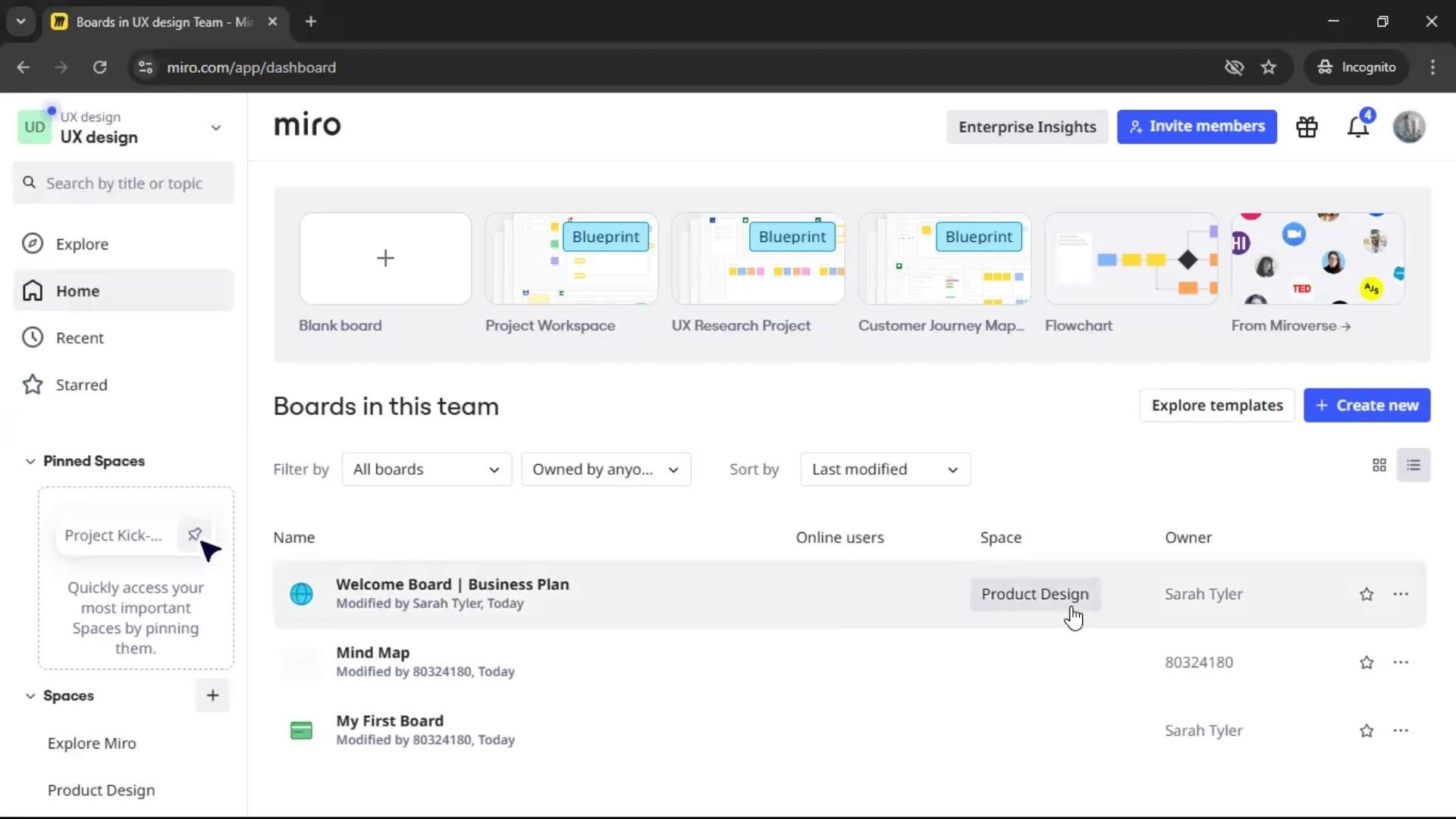Click owner 80324180 in Mind Map row
The width and height of the screenshot is (1456, 819).
(x=1198, y=663)
